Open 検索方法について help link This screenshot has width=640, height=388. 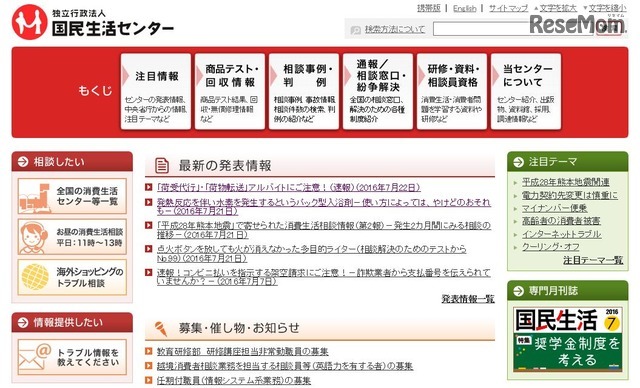395,29
